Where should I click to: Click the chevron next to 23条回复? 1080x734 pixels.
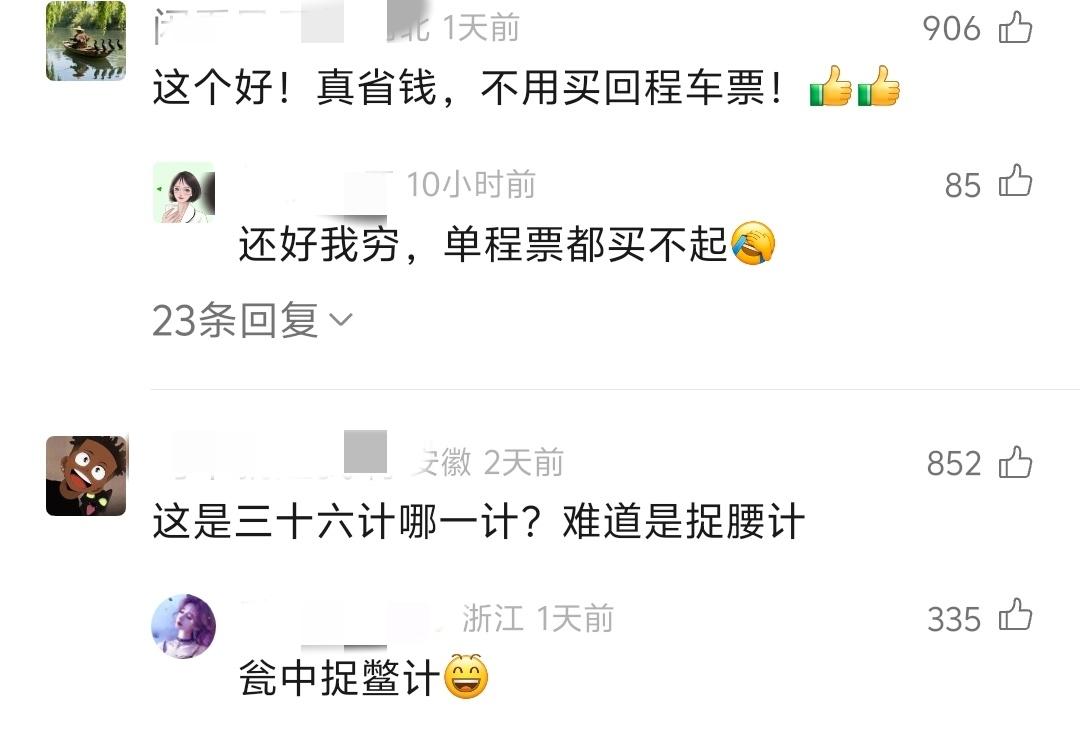click(341, 319)
